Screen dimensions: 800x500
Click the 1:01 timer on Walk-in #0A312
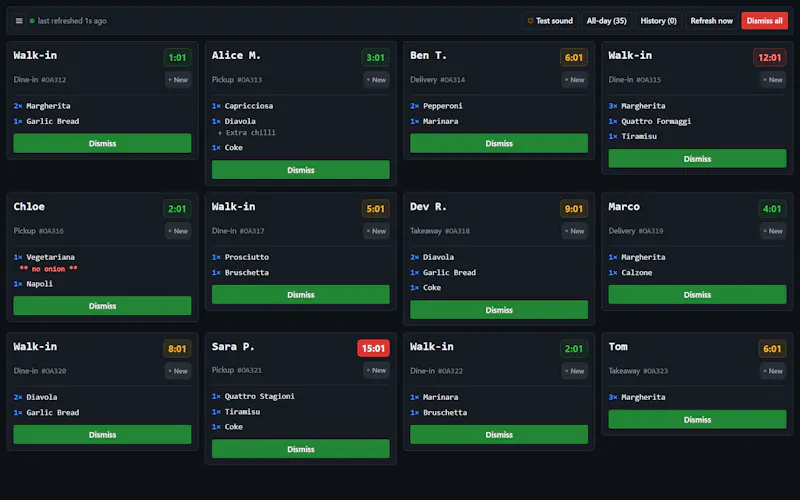[177, 58]
